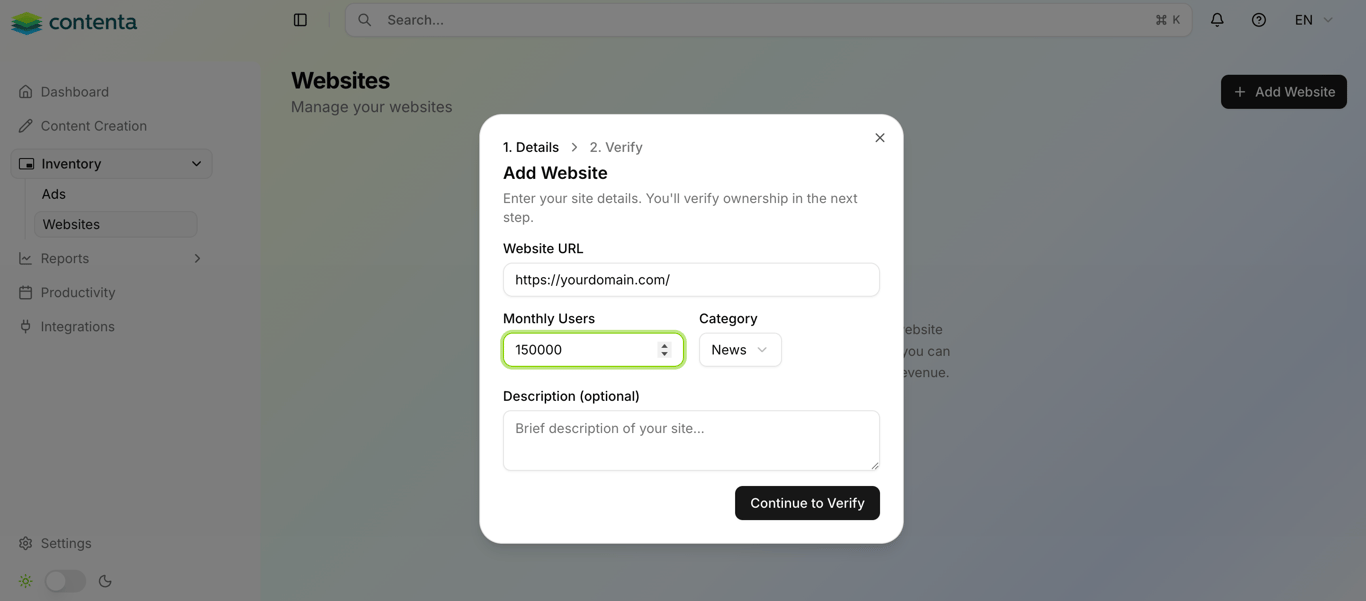The width and height of the screenshot is (1366, 601).
Task: Select the Ads inventory item
Action: (54, 194)
